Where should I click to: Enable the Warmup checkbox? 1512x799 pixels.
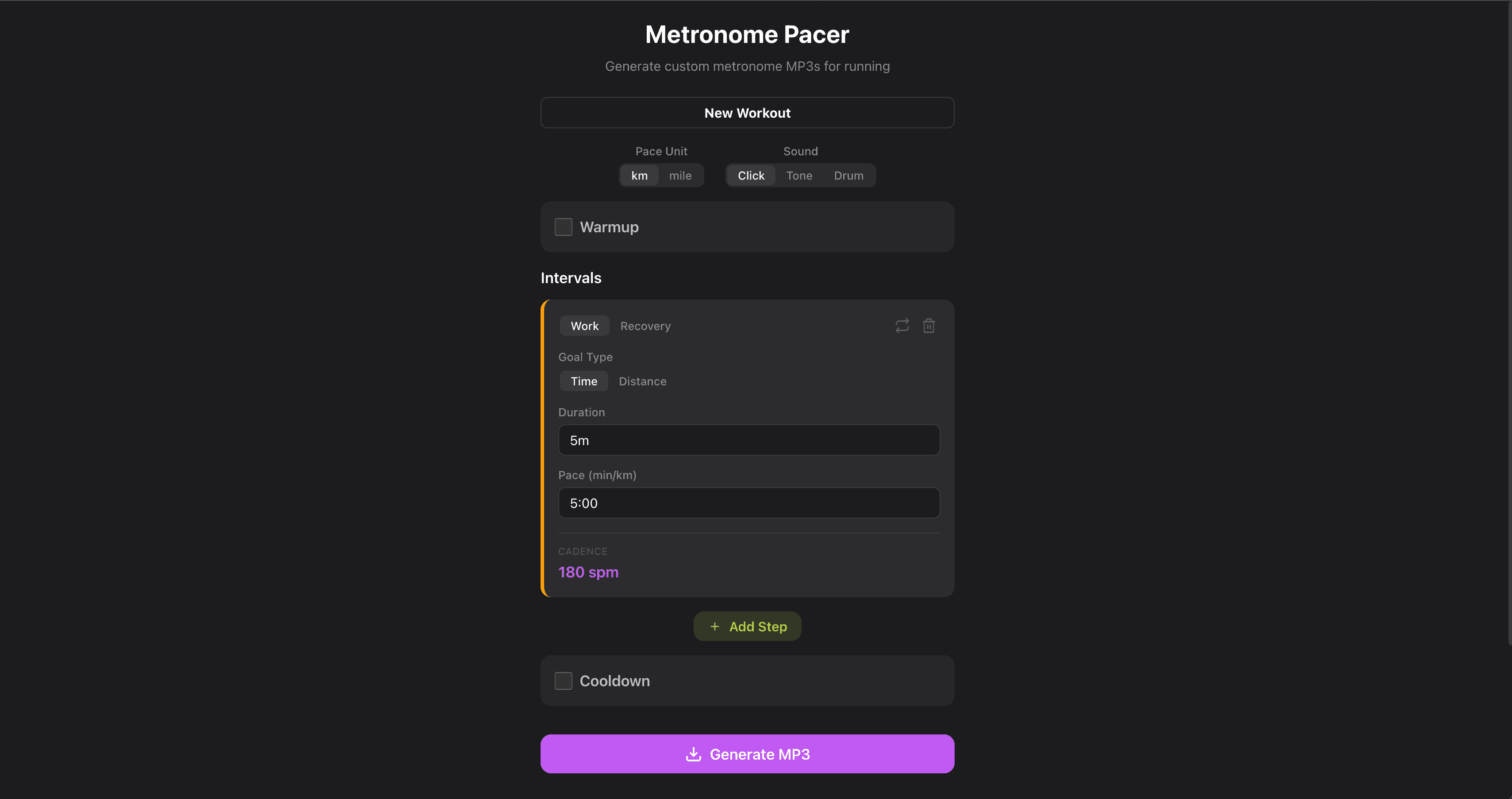(563, 227)
